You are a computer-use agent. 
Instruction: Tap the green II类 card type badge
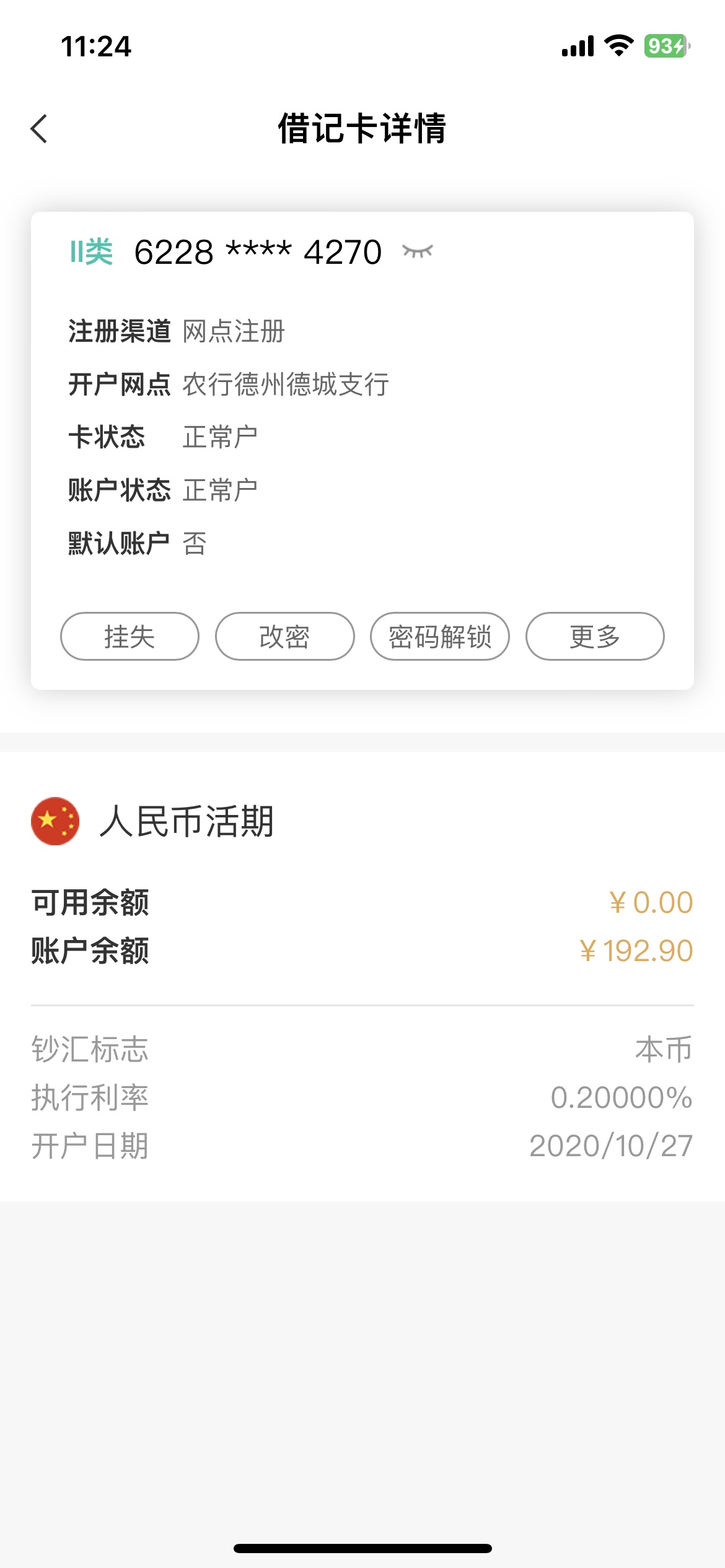pyautogui.click(x=91, y=252)
